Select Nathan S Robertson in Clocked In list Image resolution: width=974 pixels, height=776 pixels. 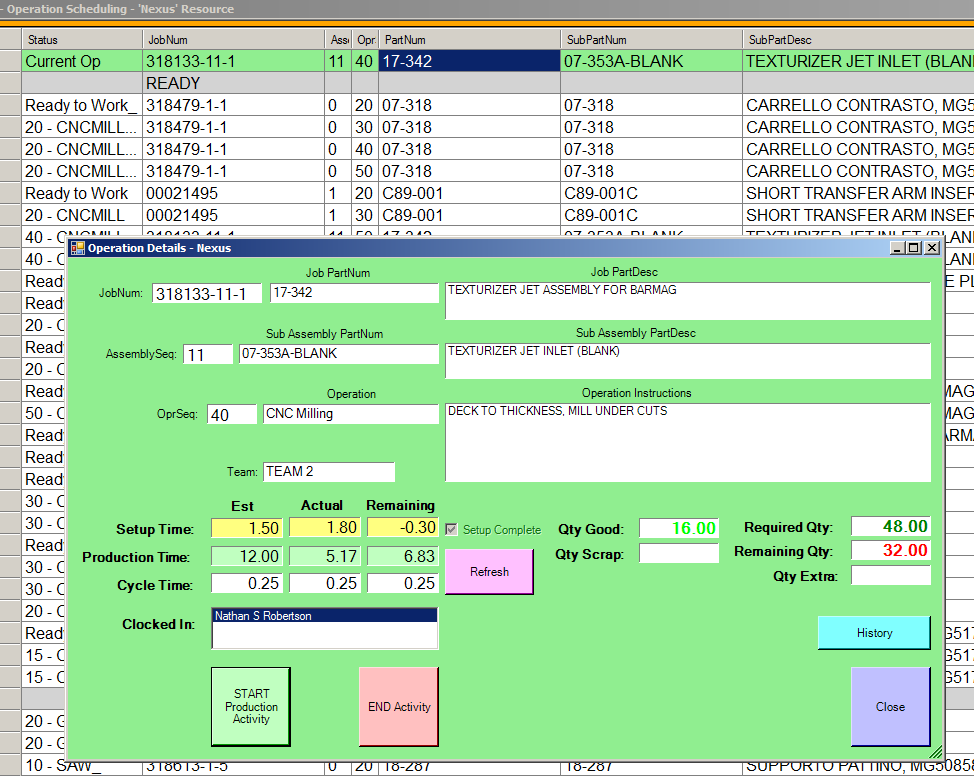tap(324, 617)
